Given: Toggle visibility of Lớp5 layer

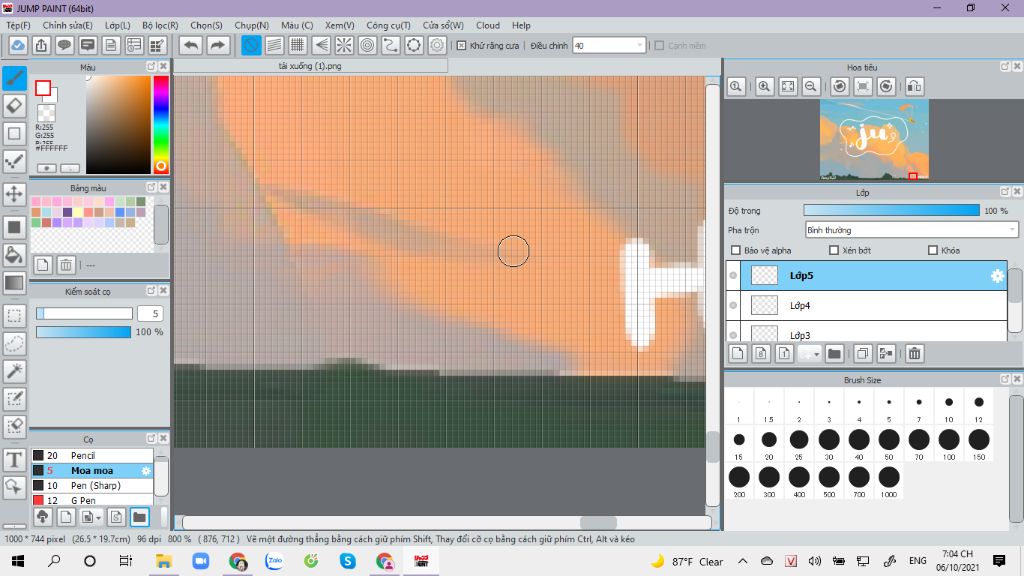Looking at the screenshot, I should pyautogui.click(x=733, y=276).
